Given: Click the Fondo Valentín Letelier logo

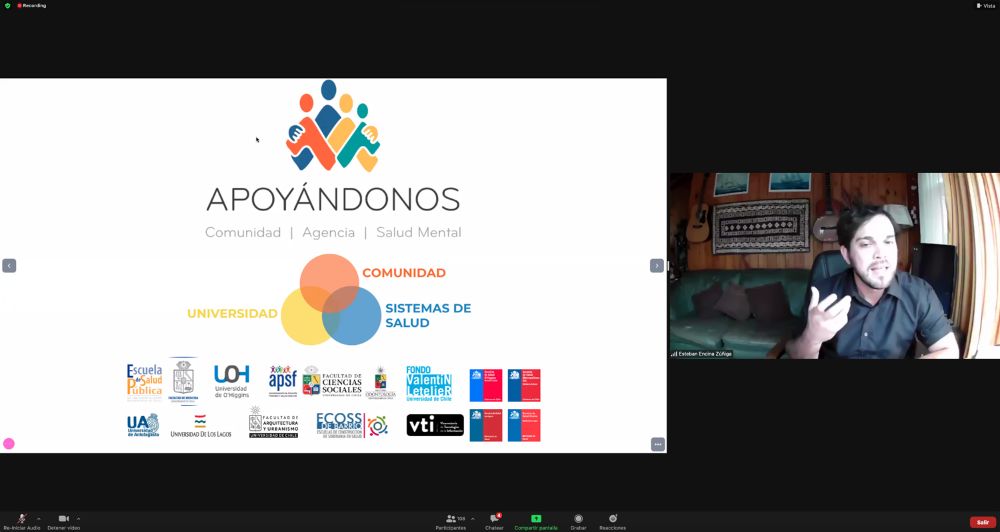Looking at the screenshot, I should 429,383.
